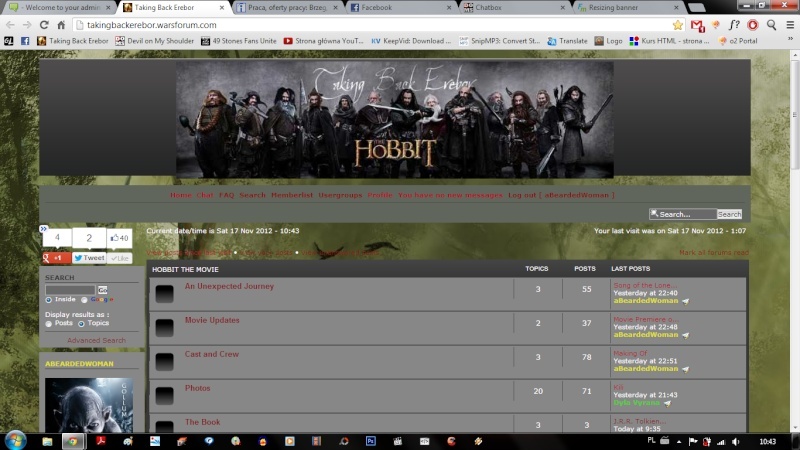
Task: Click the Facebook Like button
Action: tap(120, 258)
